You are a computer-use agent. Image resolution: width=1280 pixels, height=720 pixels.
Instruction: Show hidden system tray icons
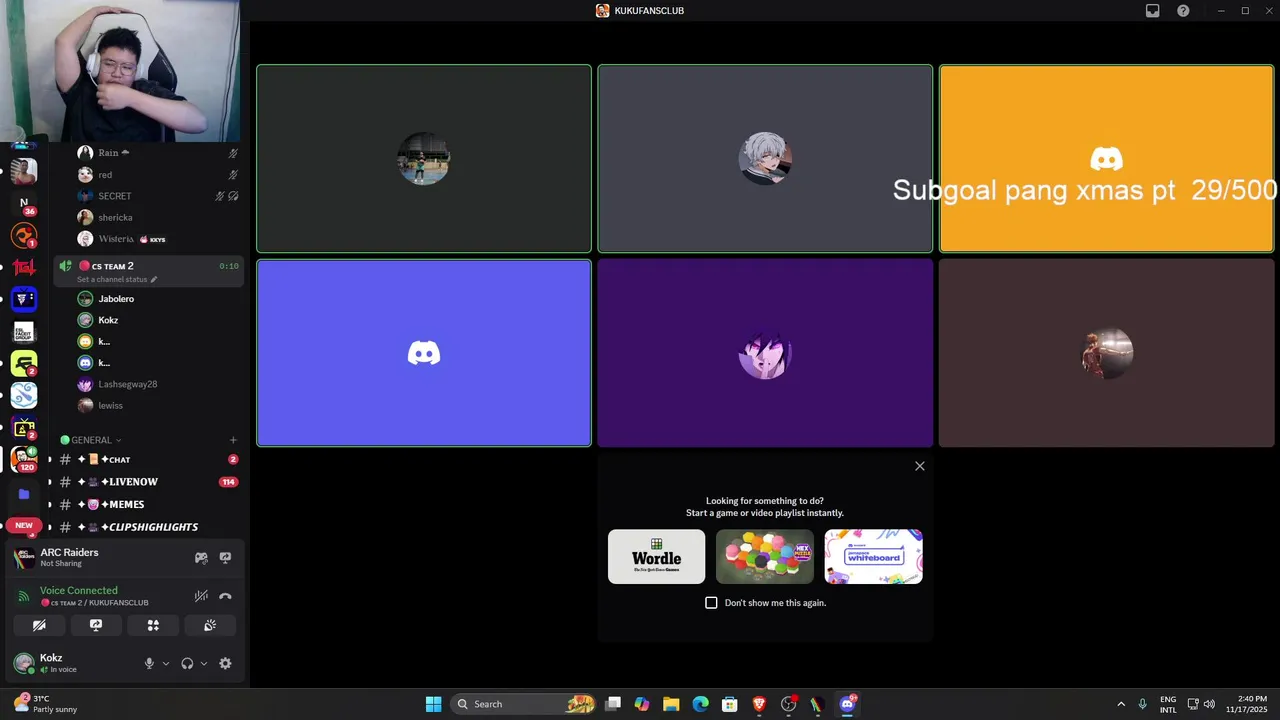[x=1121, y=704]
